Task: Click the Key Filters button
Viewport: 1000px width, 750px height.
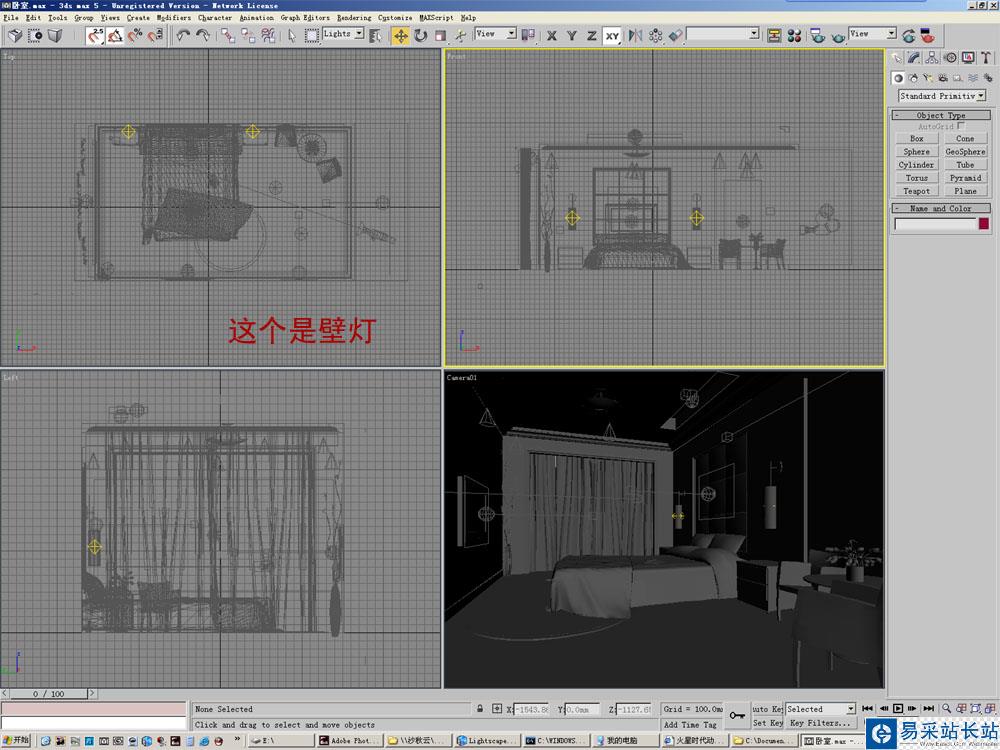Action: coord(820,723)
